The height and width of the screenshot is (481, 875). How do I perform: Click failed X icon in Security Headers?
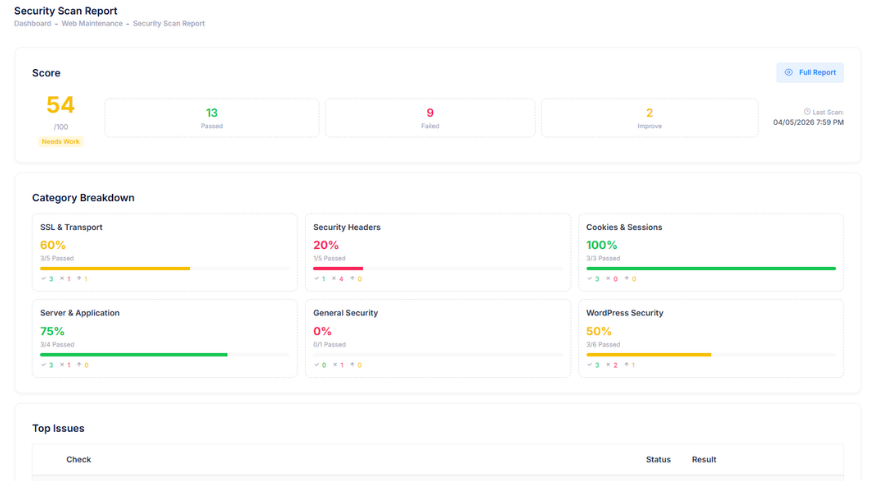(x=334, y=278)
